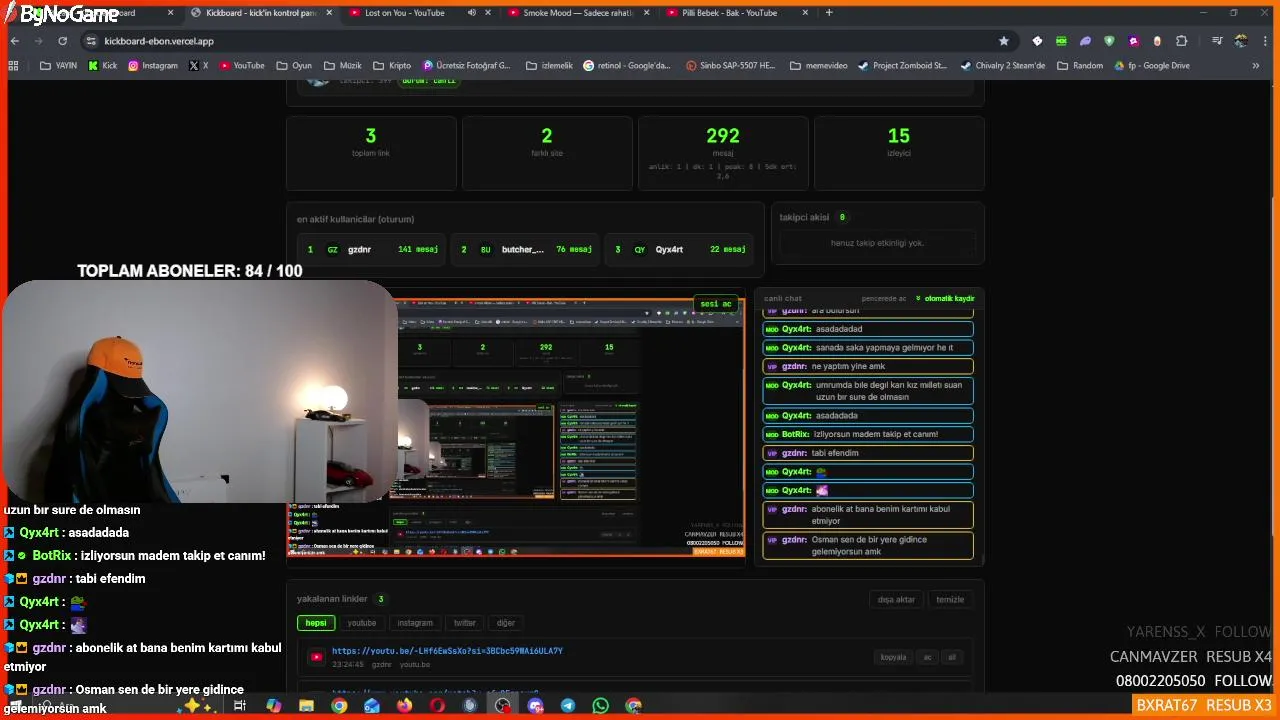
Task: Click aç button for the youtu.be link
Action: (x=927, y=657)
